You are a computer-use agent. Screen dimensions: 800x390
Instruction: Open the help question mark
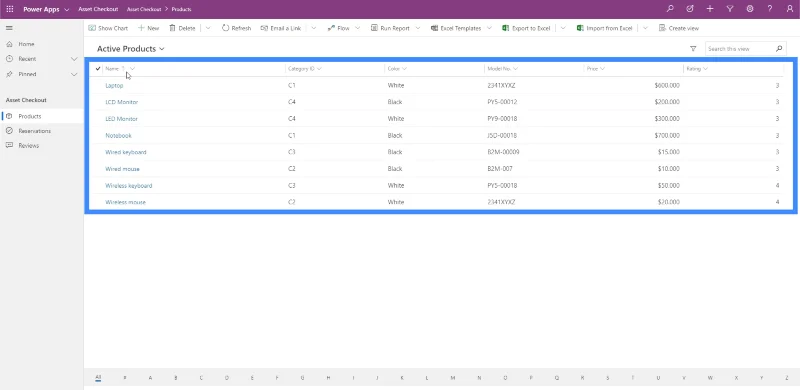770,9
